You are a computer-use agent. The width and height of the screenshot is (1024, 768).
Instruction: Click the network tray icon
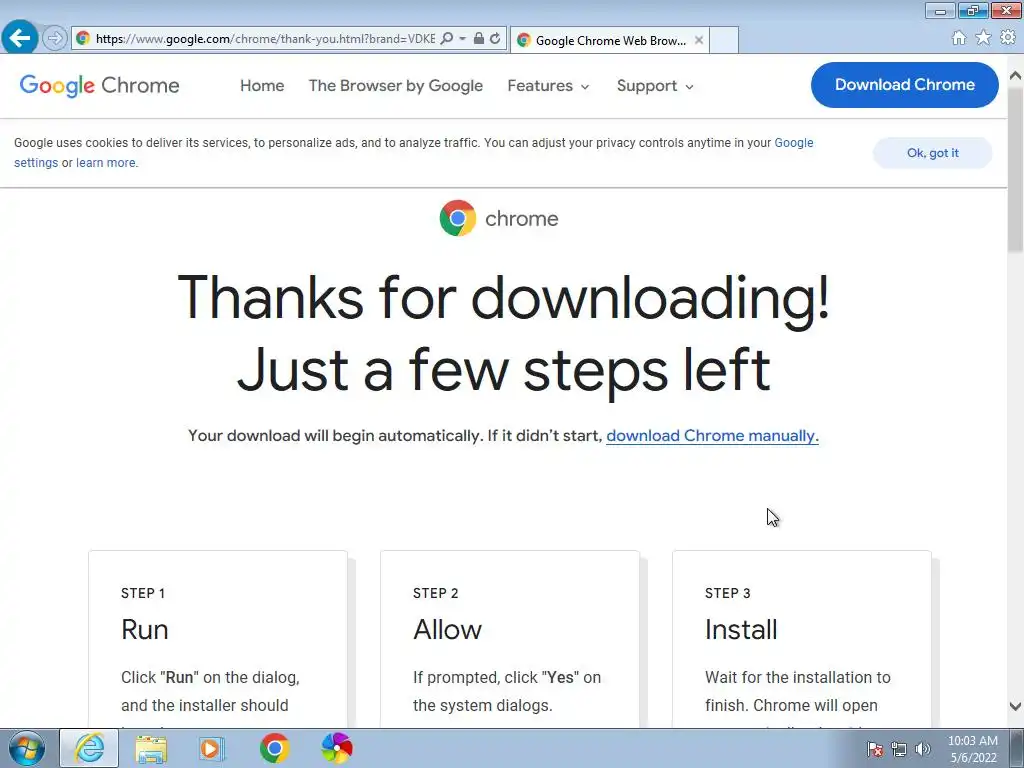click(x=899, y=749)
